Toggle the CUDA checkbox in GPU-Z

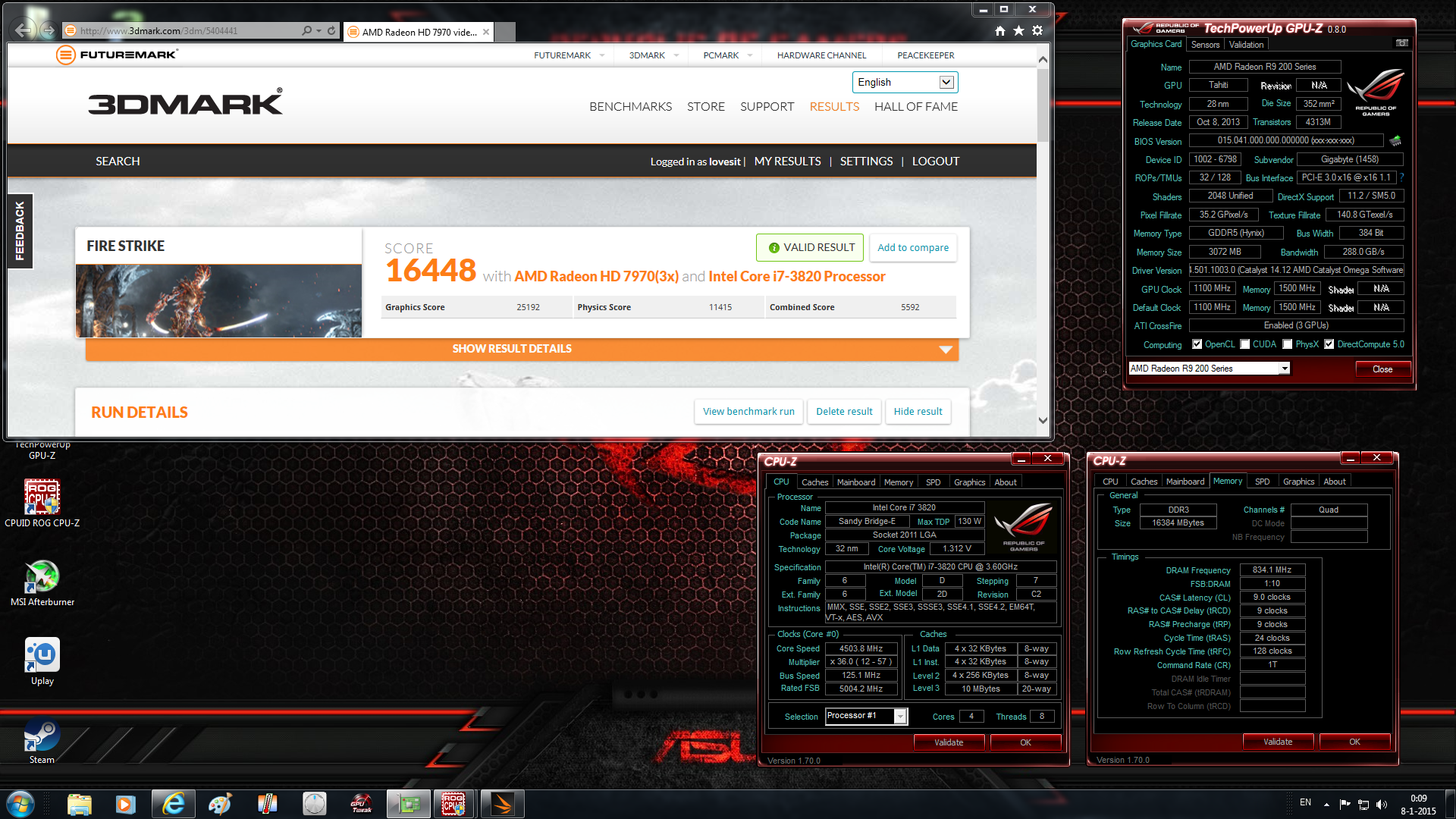click(x=1244, y=344)
